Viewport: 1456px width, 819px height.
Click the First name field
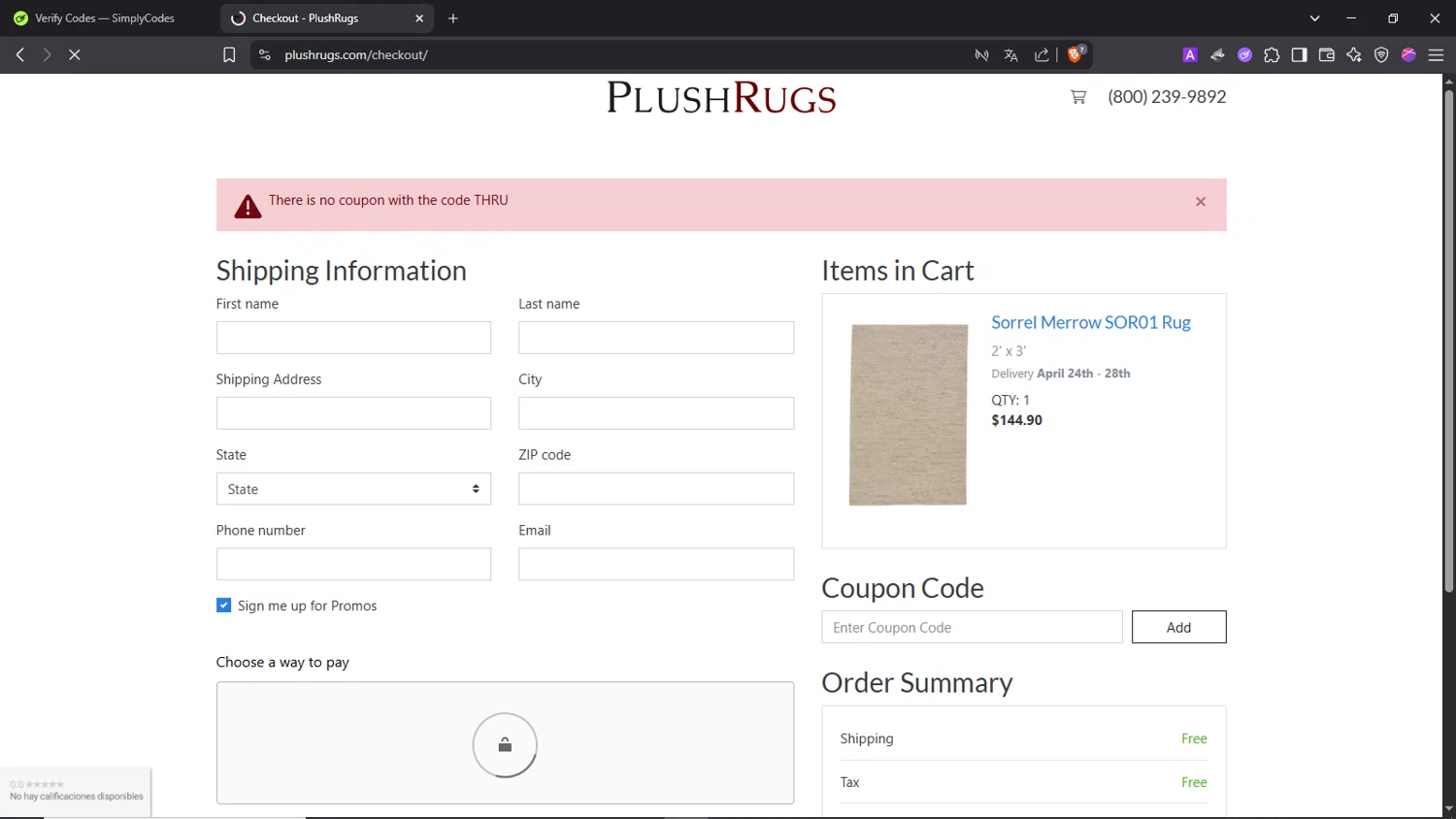click(353, 338)
